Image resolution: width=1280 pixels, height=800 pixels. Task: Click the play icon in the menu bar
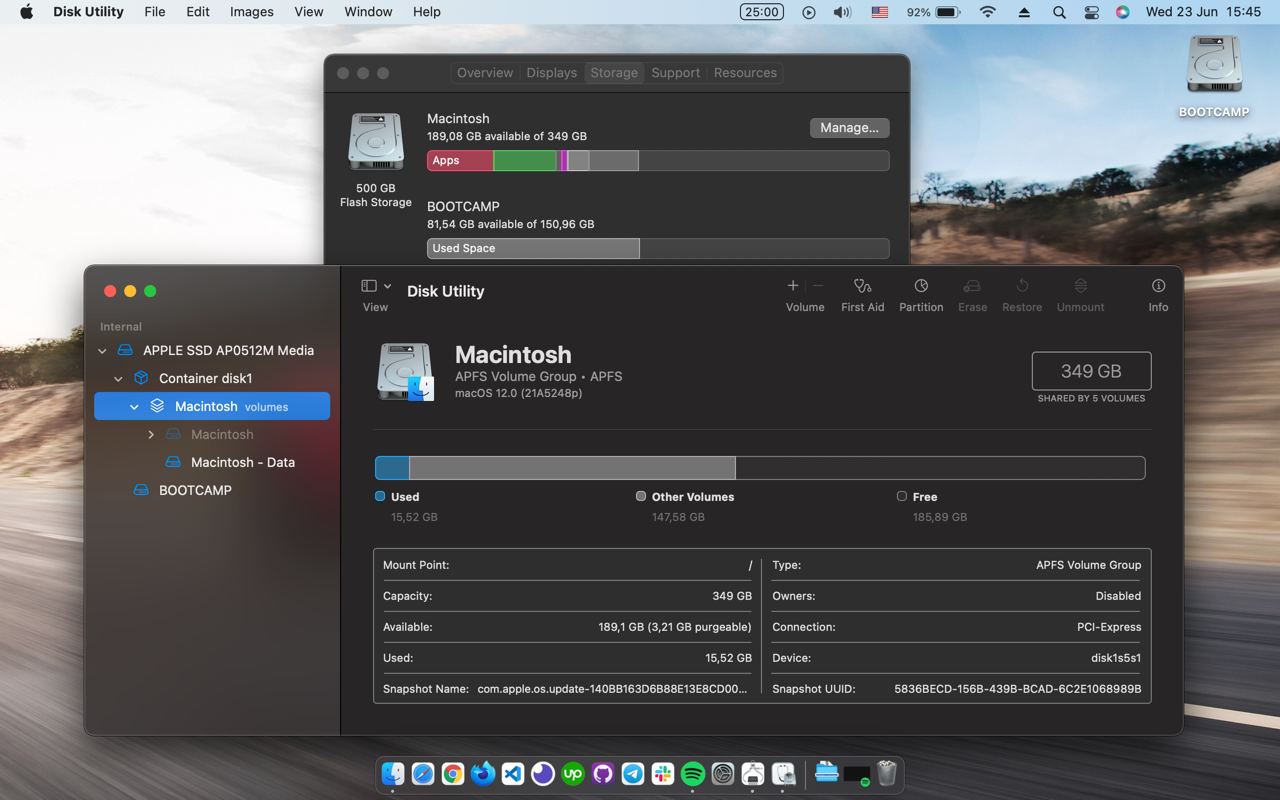tap(809, 12)
